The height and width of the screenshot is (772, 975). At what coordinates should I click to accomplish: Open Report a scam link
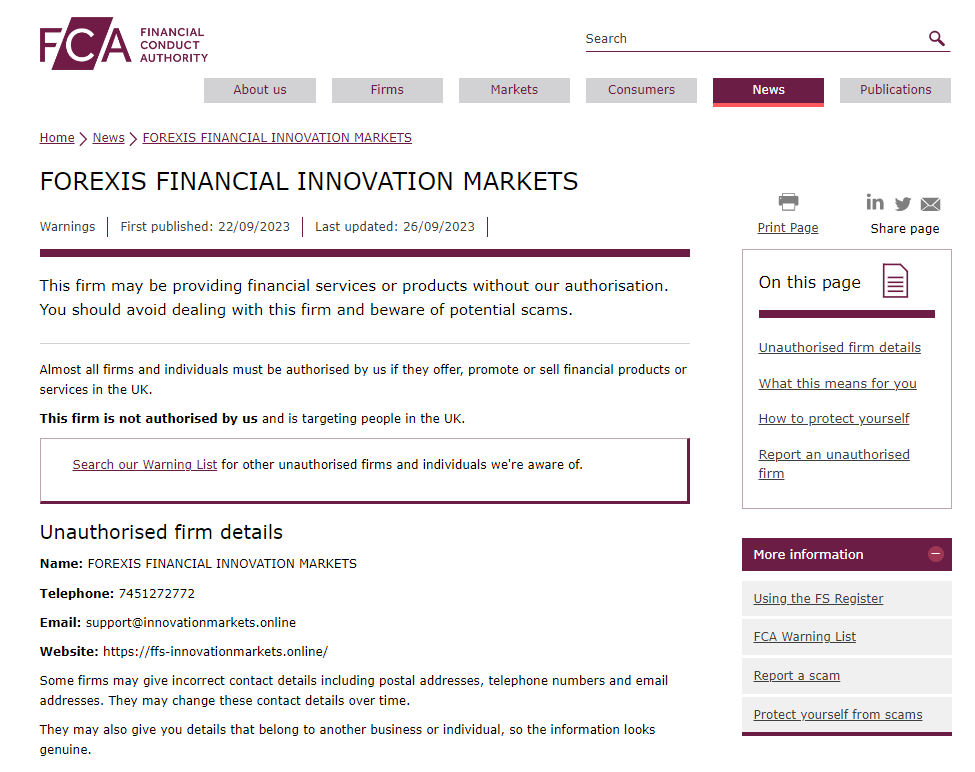click(796, 676)
